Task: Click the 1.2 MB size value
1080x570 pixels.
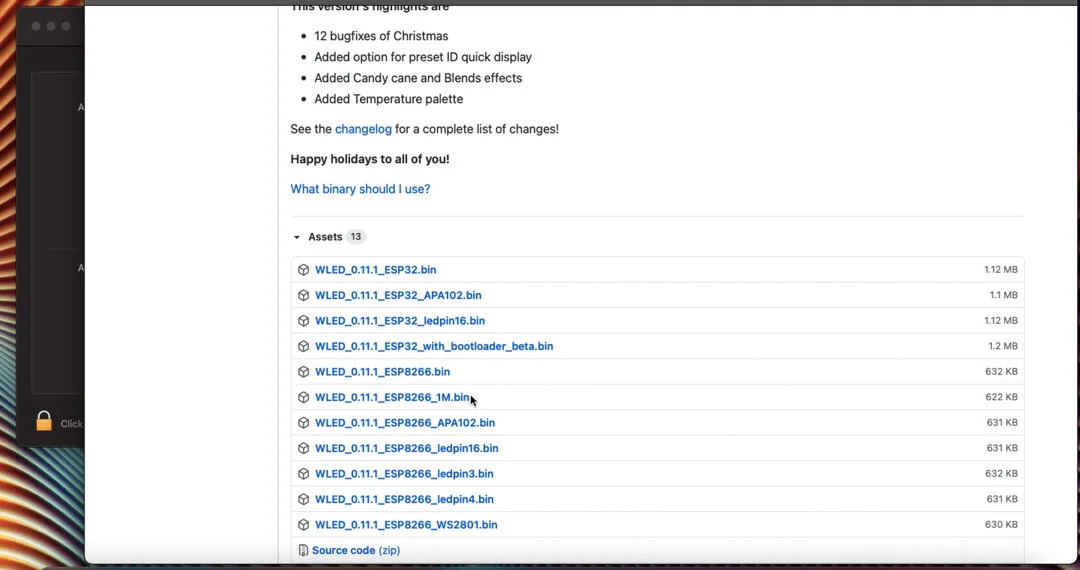Action: (x=1003, y=346)
